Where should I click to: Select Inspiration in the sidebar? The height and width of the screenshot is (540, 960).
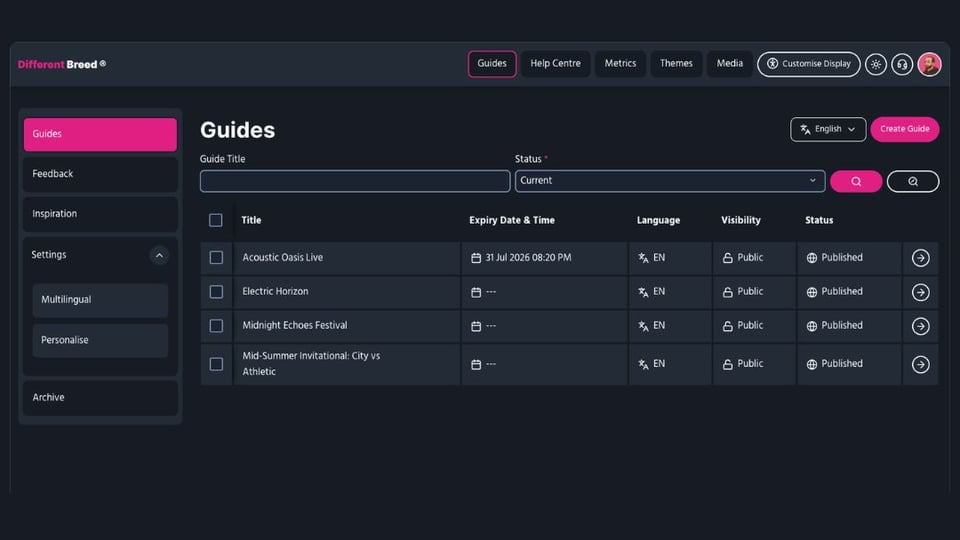pyautogui.click(x=100, y=214)
